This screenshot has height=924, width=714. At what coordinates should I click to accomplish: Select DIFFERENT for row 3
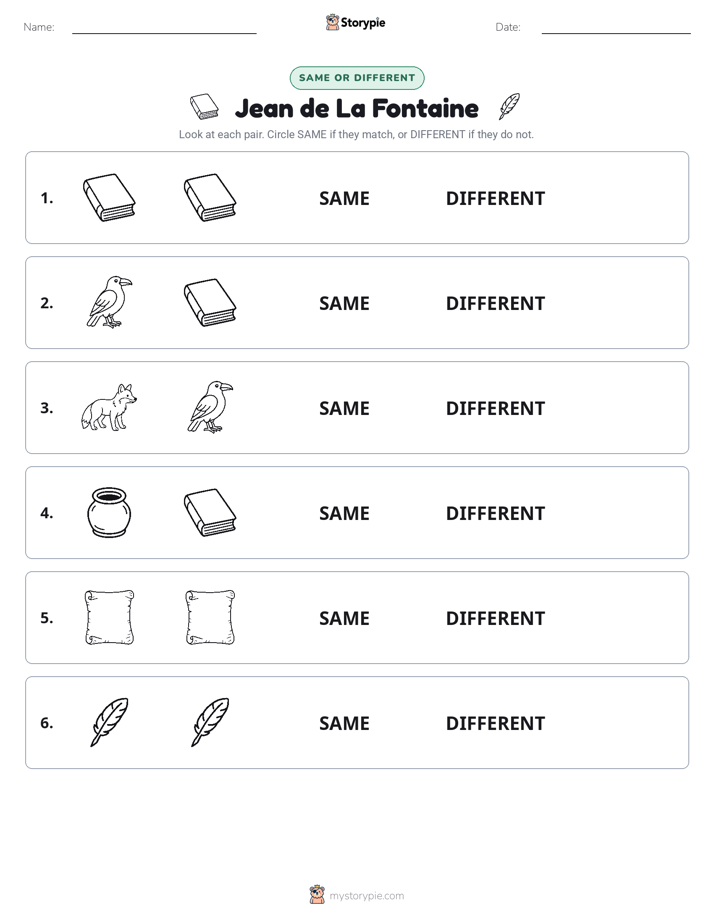[495, 408]
